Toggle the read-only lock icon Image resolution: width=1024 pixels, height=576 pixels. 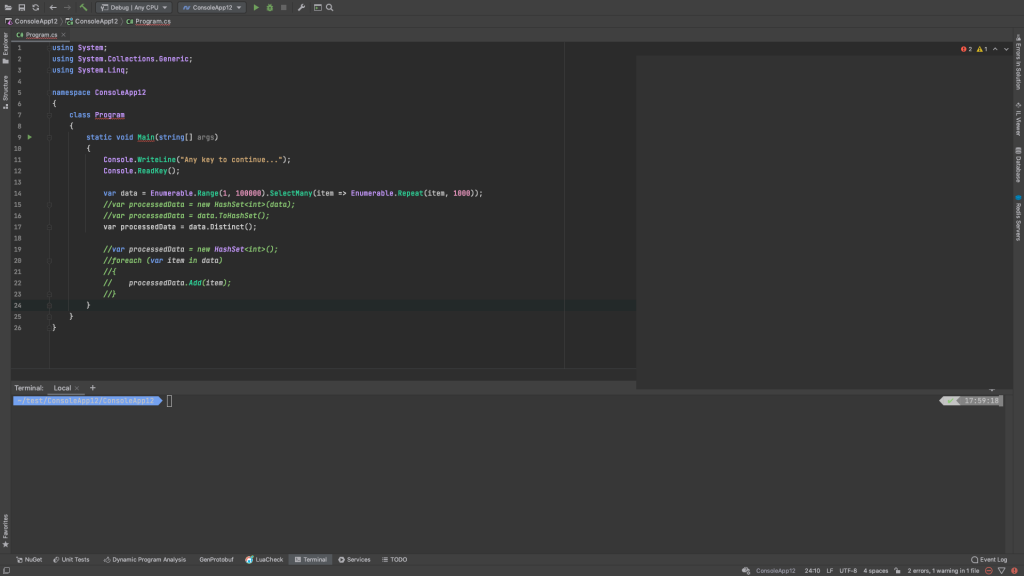(x=897, y=571)
